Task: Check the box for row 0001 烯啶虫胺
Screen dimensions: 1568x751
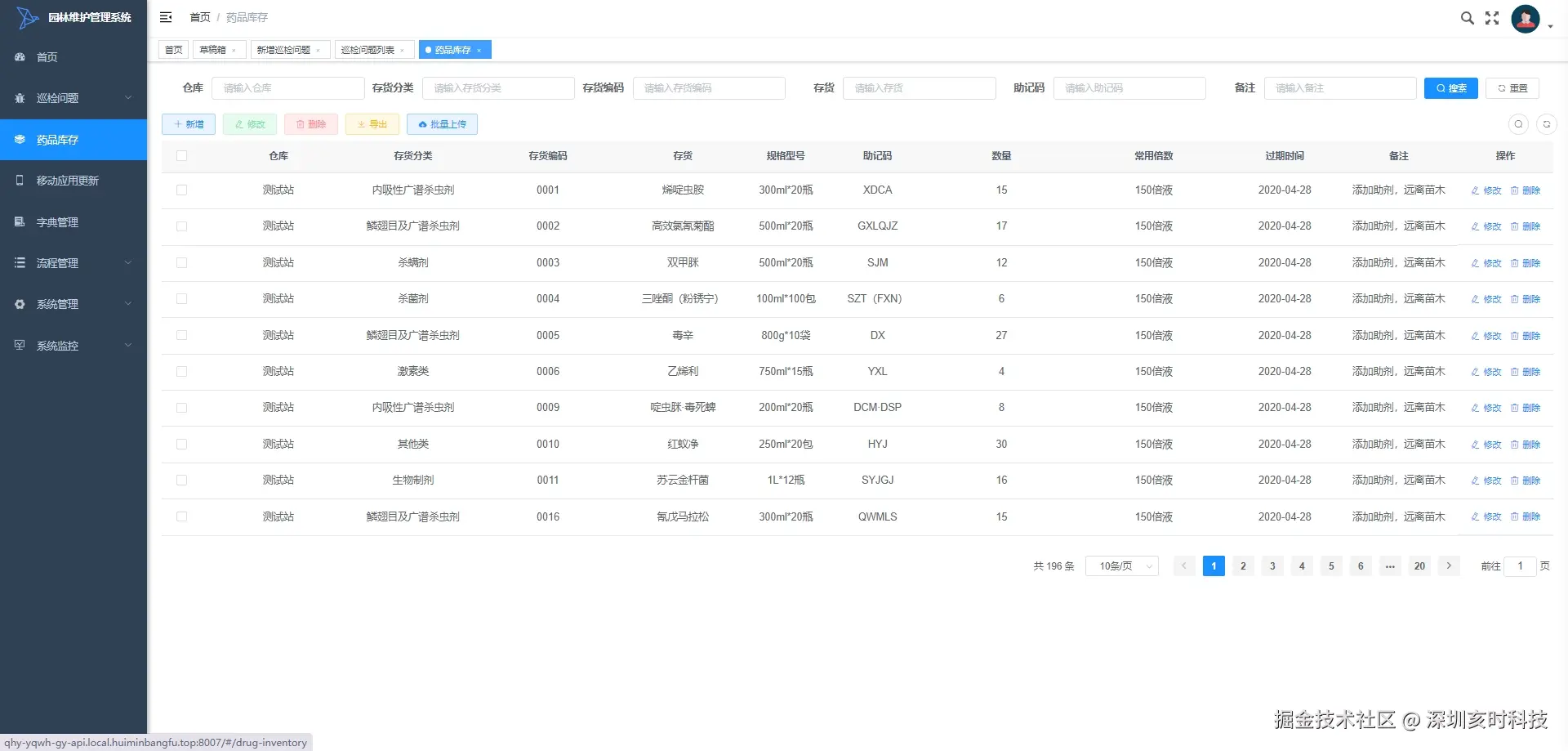Action: tap(181, 190)
